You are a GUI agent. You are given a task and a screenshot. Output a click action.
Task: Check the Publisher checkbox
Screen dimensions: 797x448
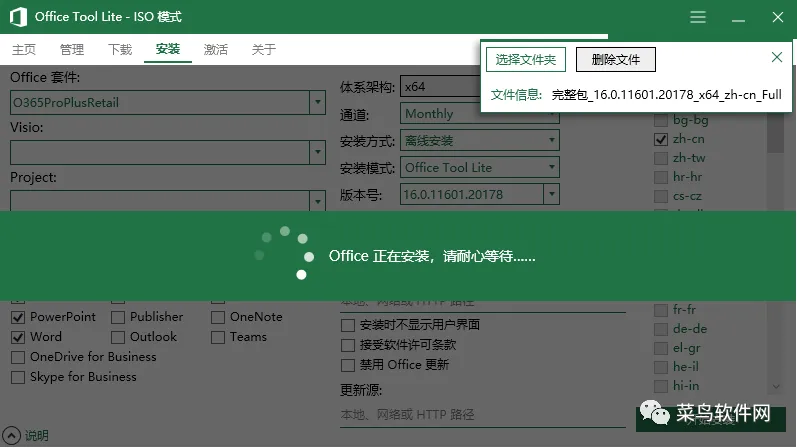pyautogui.click(x=118, y=317)
